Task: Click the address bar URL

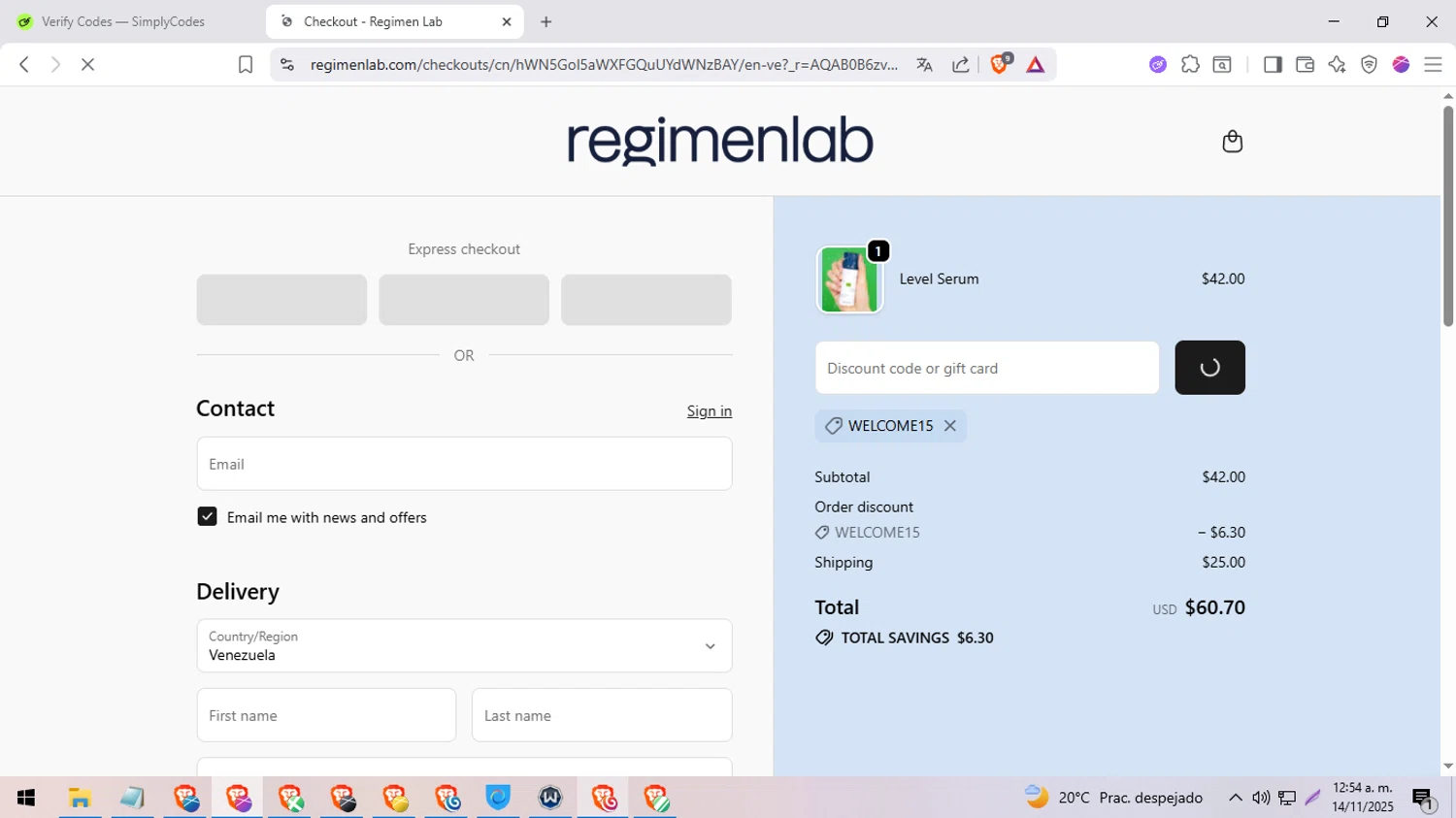Action: (604, 64)
